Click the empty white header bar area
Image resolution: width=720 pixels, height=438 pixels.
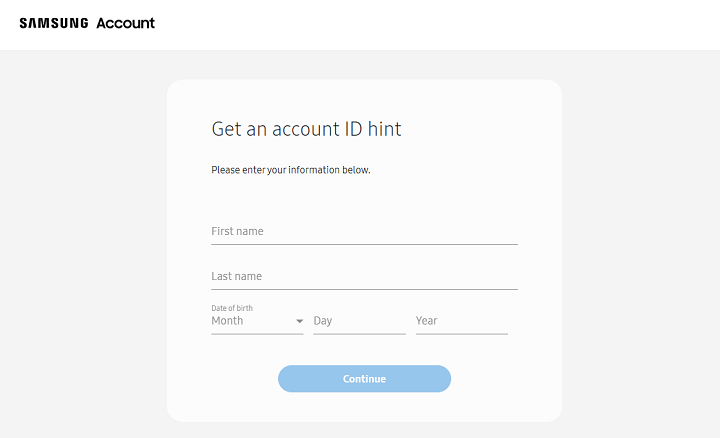point(436,25)
